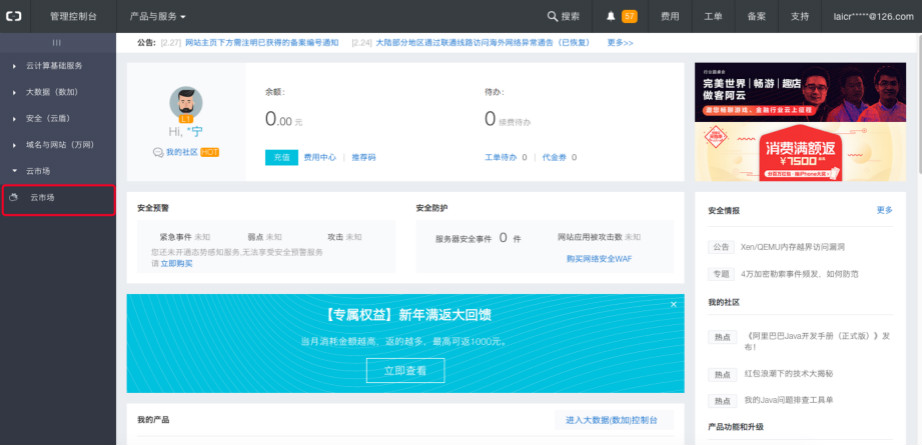This screenshot has height=445, width=922.
Task: Select the 云市场 sub-item in sidebar
Action: point(58,200)
